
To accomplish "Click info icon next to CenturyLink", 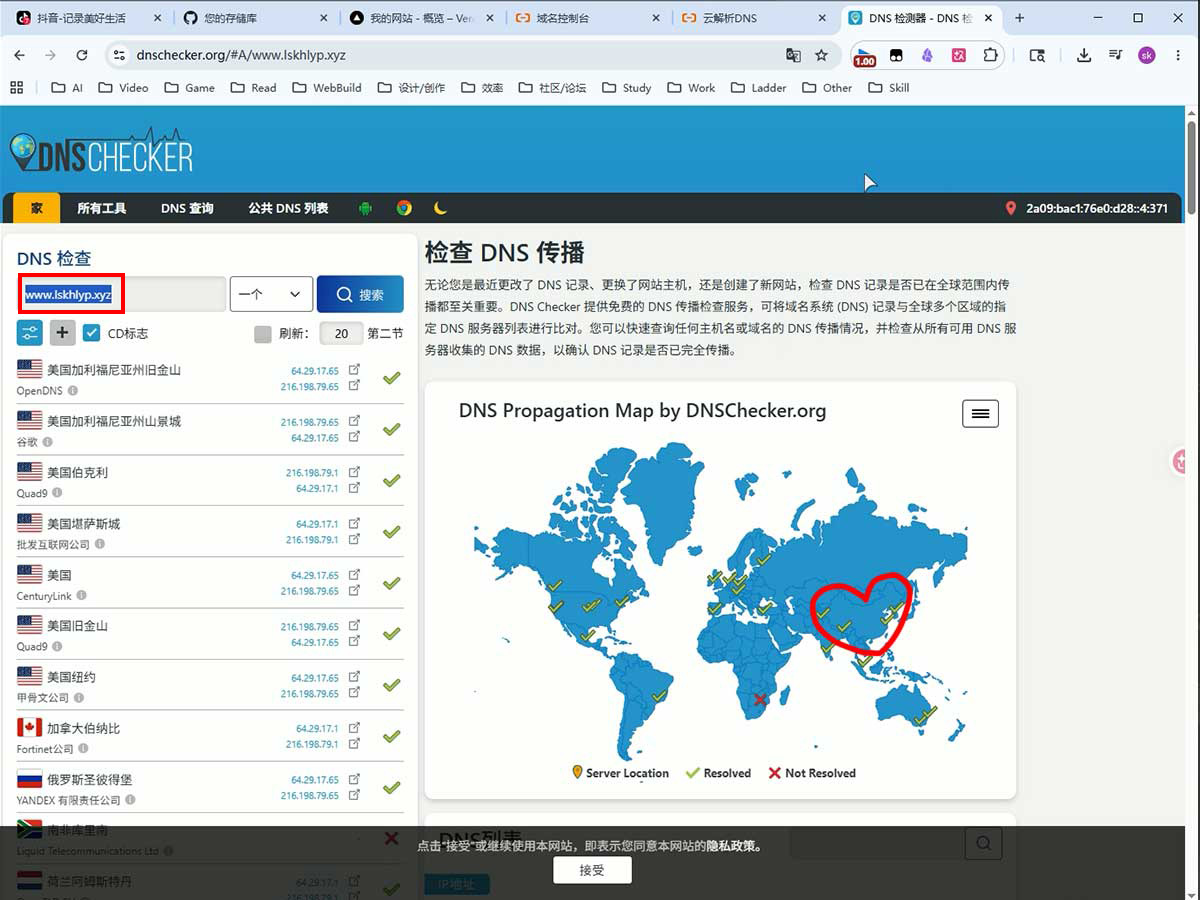I will [83, 596].
